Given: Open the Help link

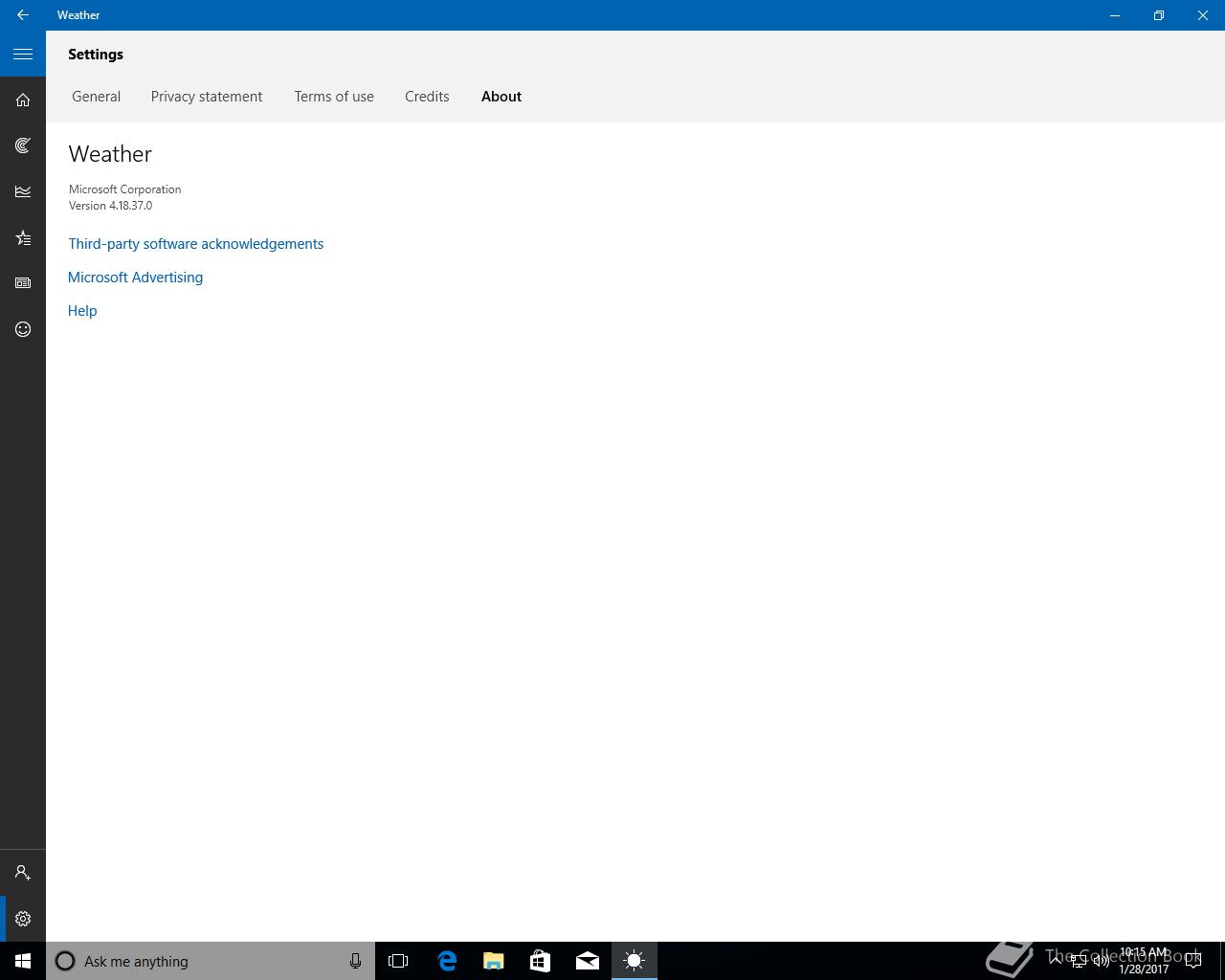Looking at the screenshot, I should click(82, 311).
